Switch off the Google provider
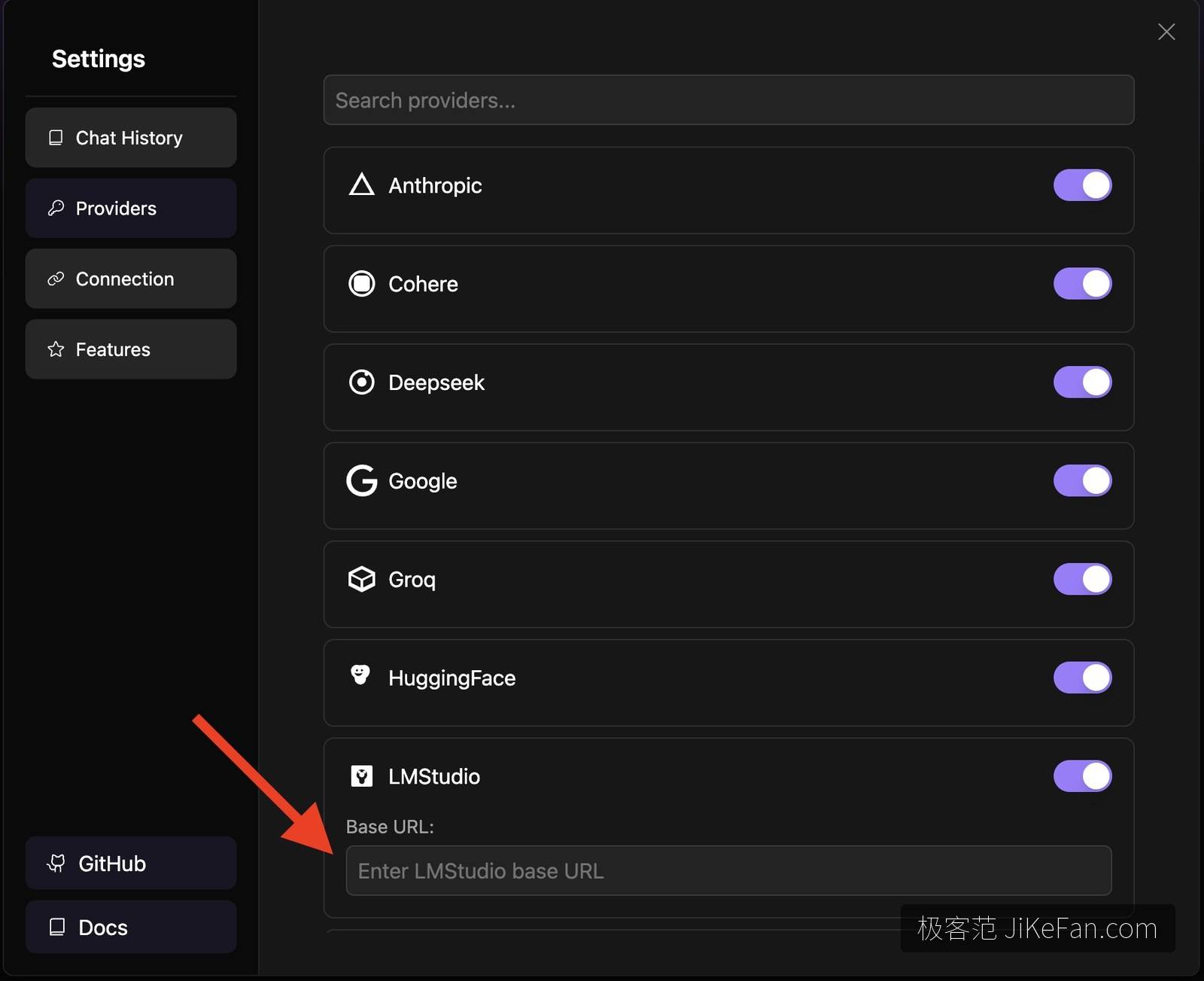 click(x=1083, y=480)
